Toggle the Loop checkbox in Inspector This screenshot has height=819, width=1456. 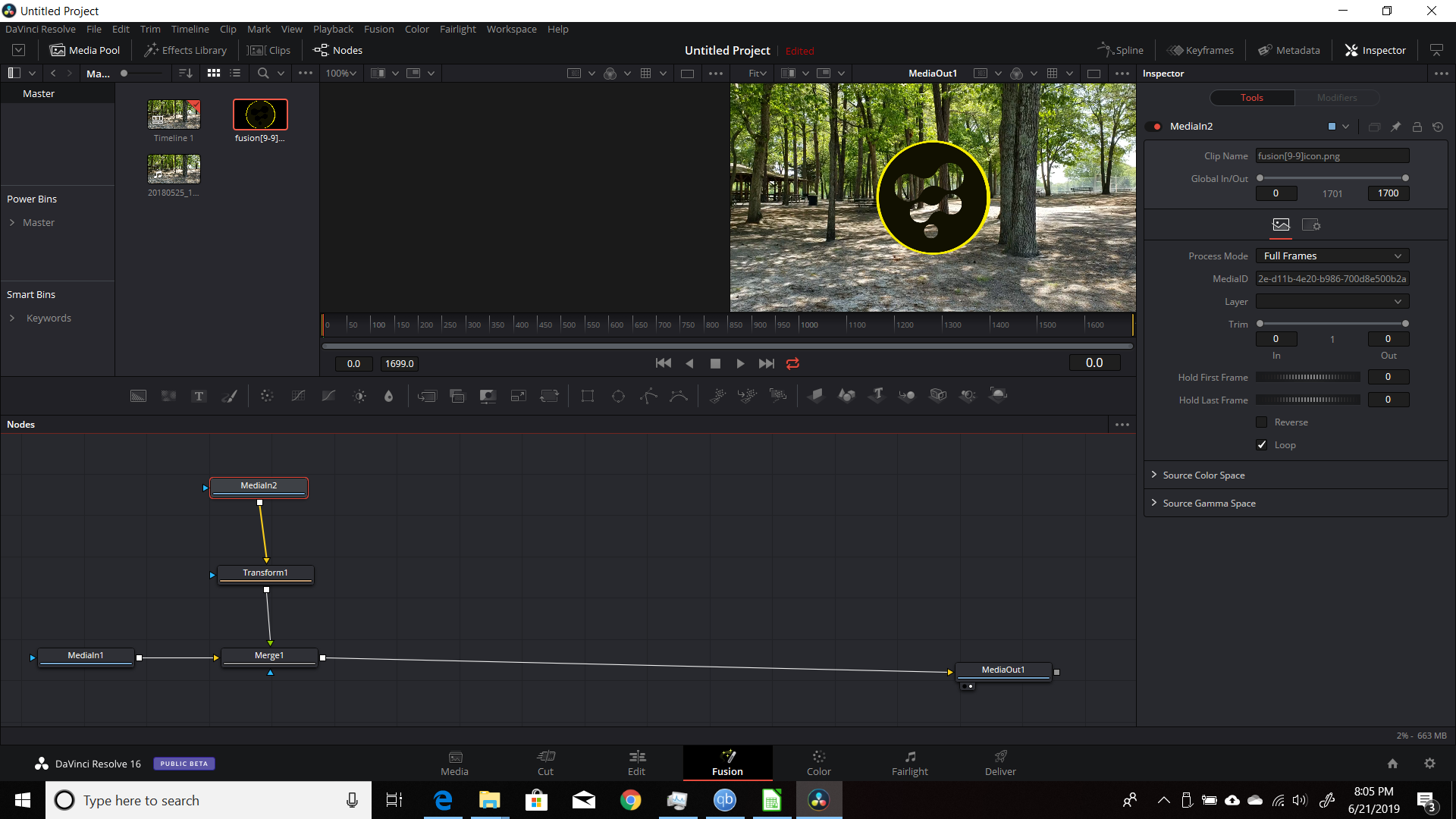pos(1262,445)
